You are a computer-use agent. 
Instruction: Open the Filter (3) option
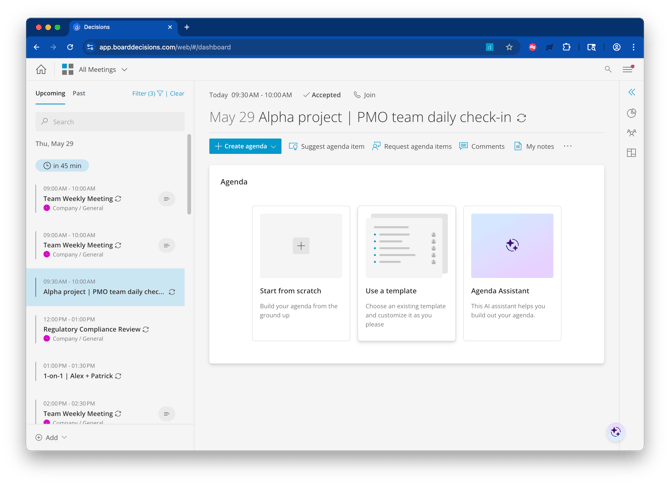[147, 93]
